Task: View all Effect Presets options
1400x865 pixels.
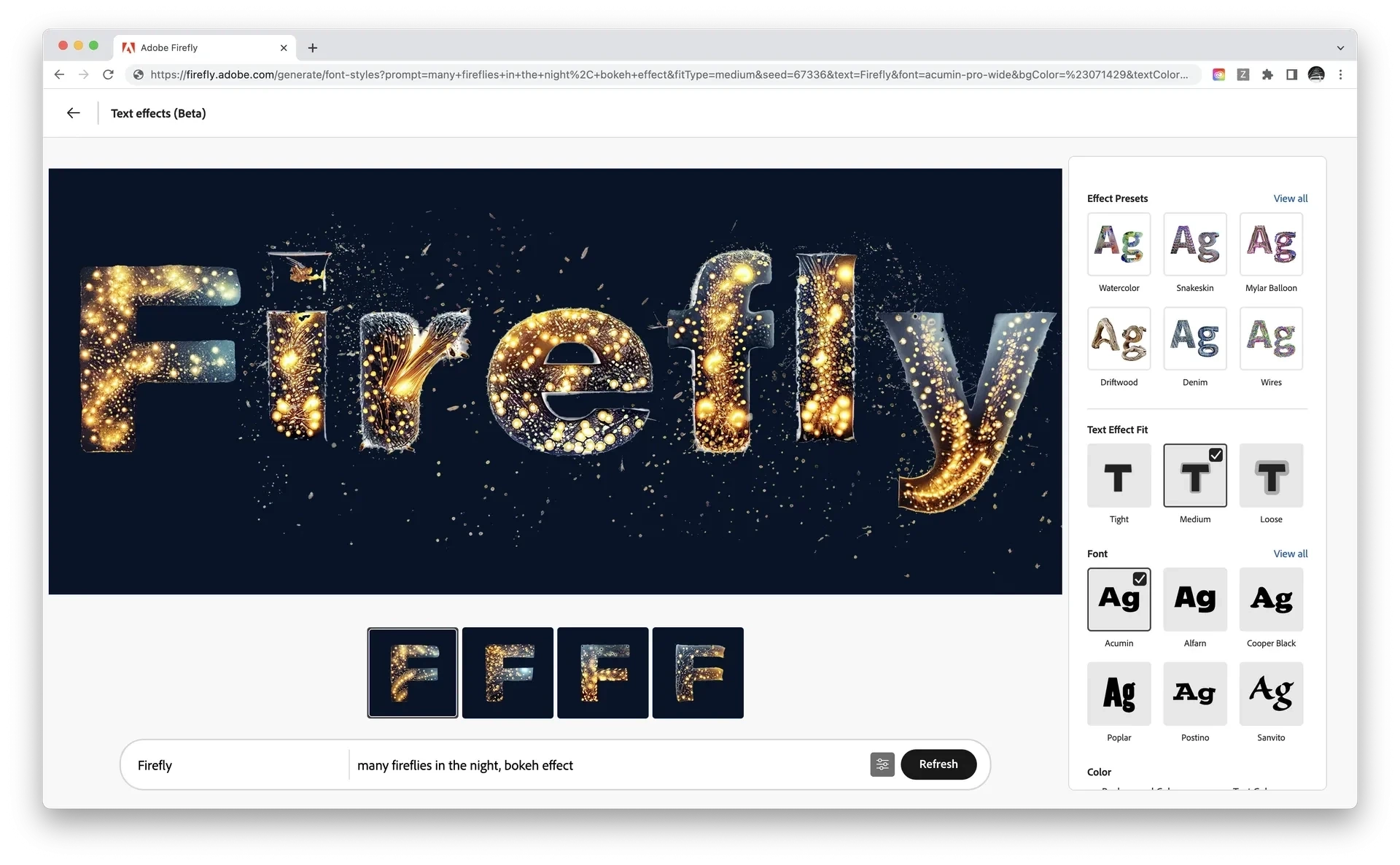Action: tap(1290, 198)
